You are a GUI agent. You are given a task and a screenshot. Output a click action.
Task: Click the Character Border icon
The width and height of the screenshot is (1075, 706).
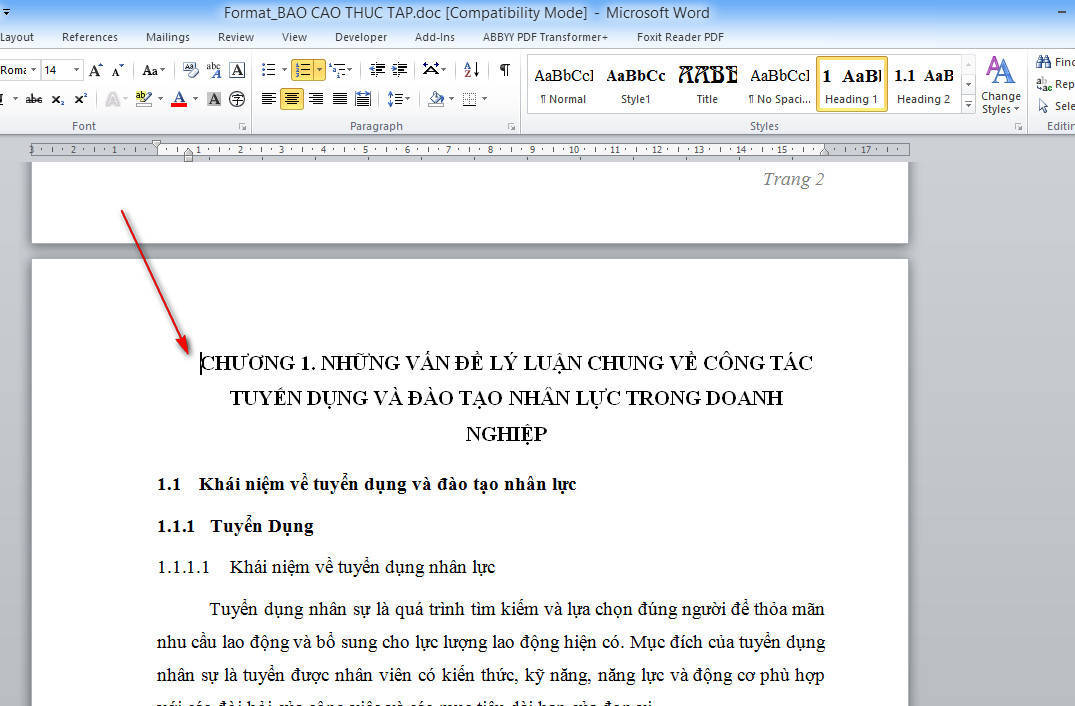point(237,70)
